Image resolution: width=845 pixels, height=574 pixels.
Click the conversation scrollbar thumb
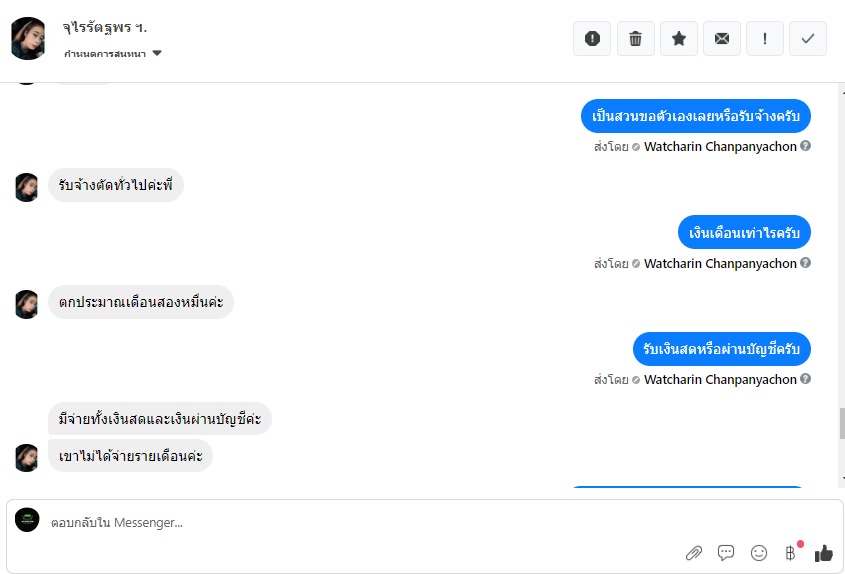(842, 424)
